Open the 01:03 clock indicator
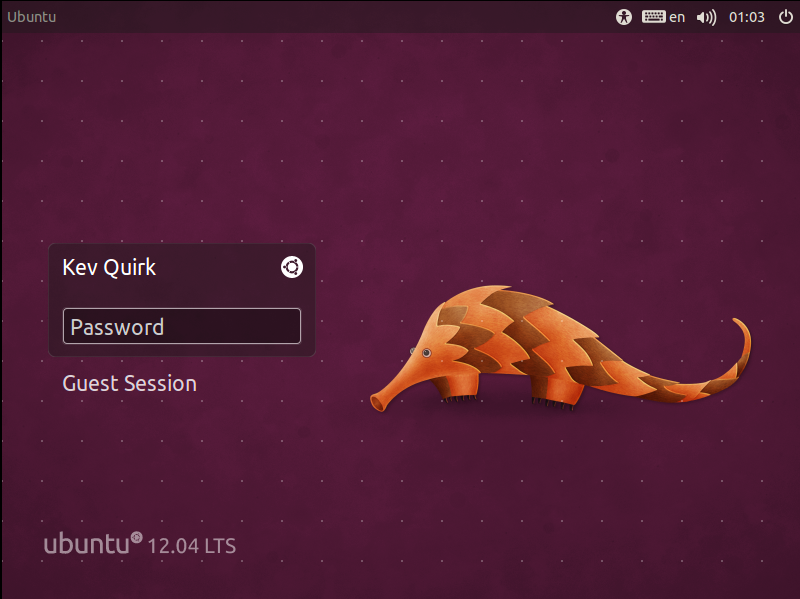This screenshot has width=800, height=599. pyautogui.click(x=746, y=17)
